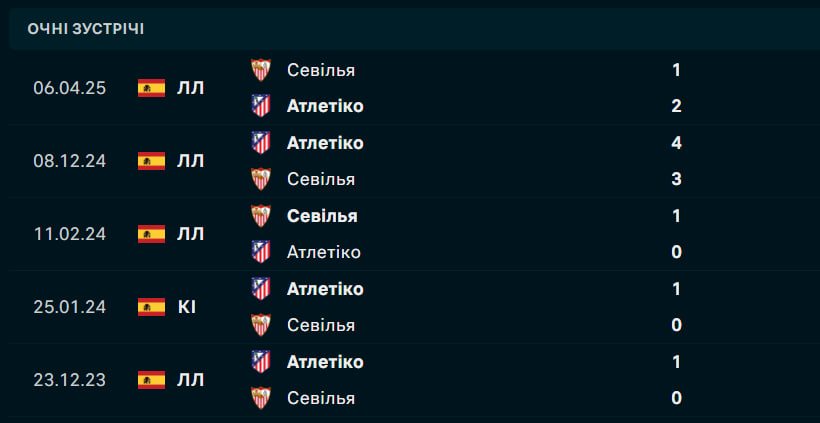The image size is (820, 423).
Task: Click Sevilla's score 3 in 08.12.24 match
Action: click(x=677, y=179)
